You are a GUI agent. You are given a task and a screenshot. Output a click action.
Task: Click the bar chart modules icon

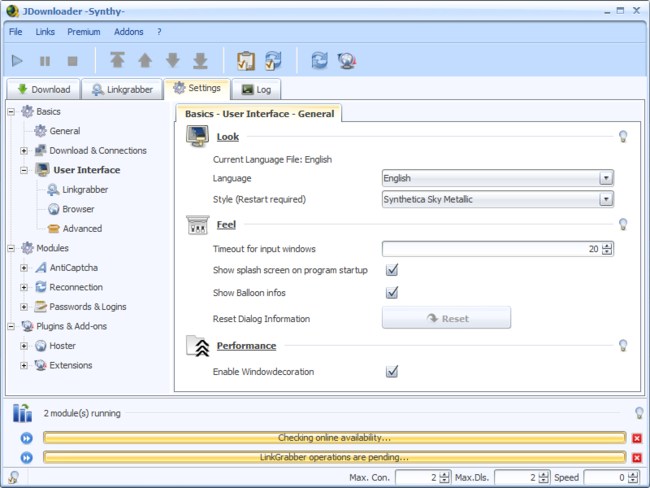click(x=22, y=413)
